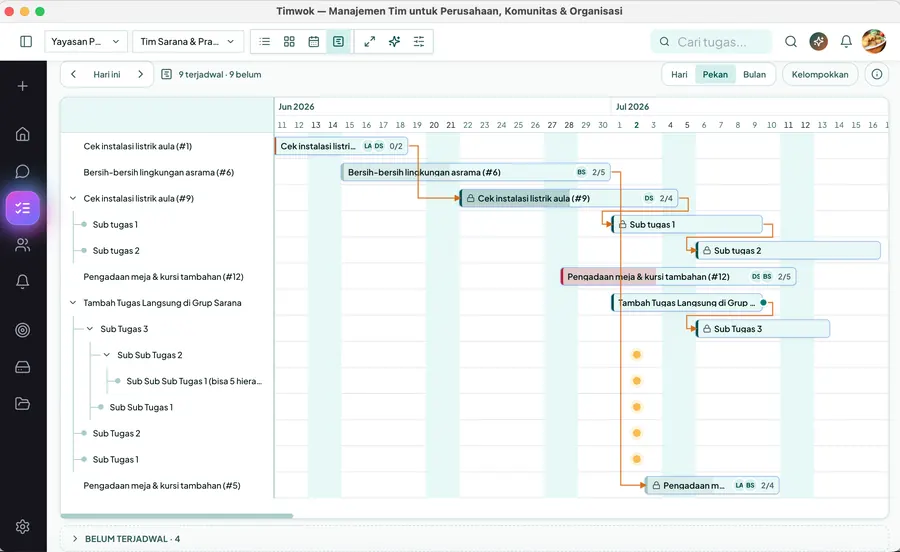900x552 pixels.
Task: Click yellow marker on Sub Sub Tugas 2 row
Action: point(637,355)
